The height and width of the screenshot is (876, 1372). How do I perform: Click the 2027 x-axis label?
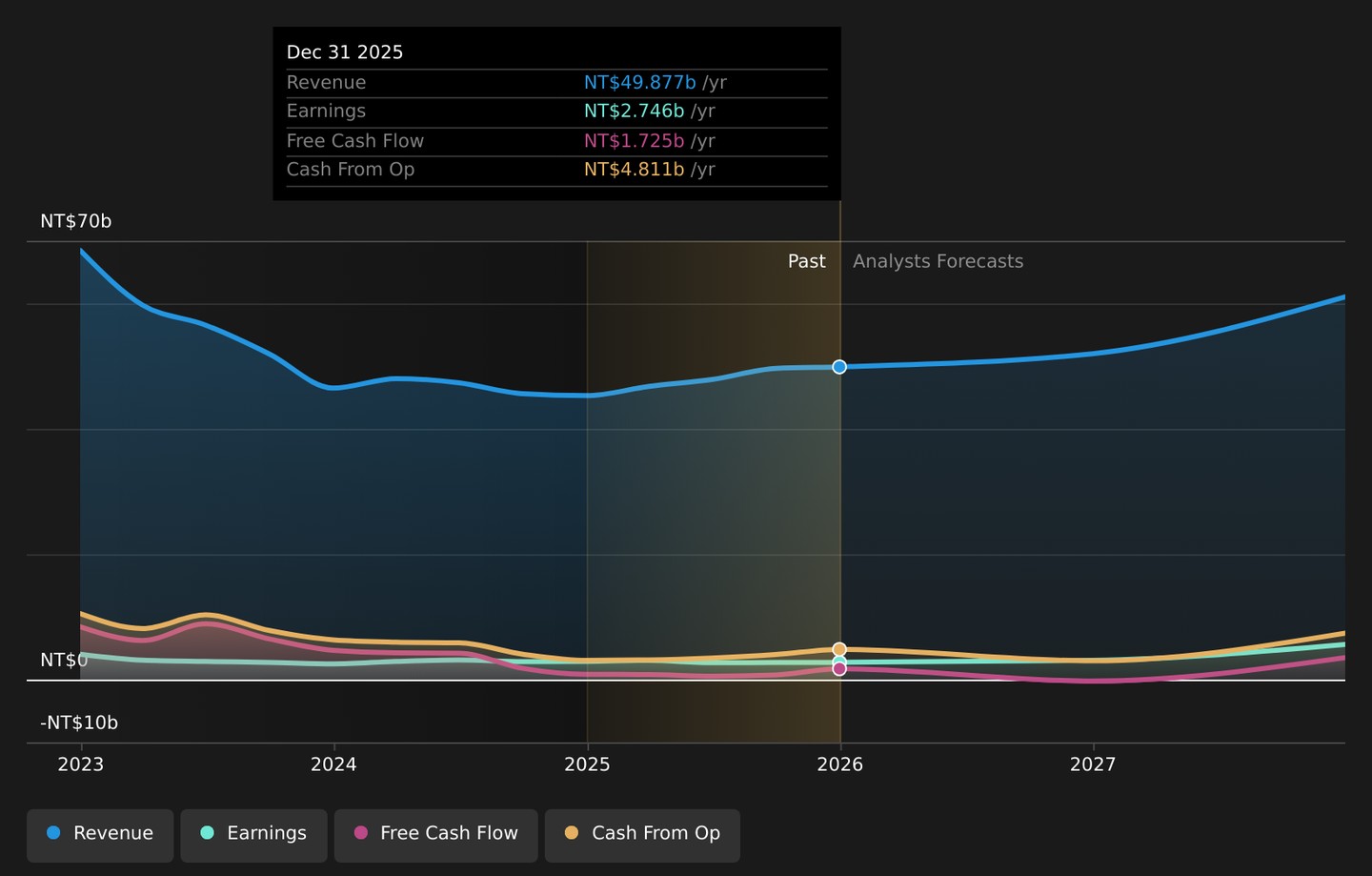pos(1093,764)
